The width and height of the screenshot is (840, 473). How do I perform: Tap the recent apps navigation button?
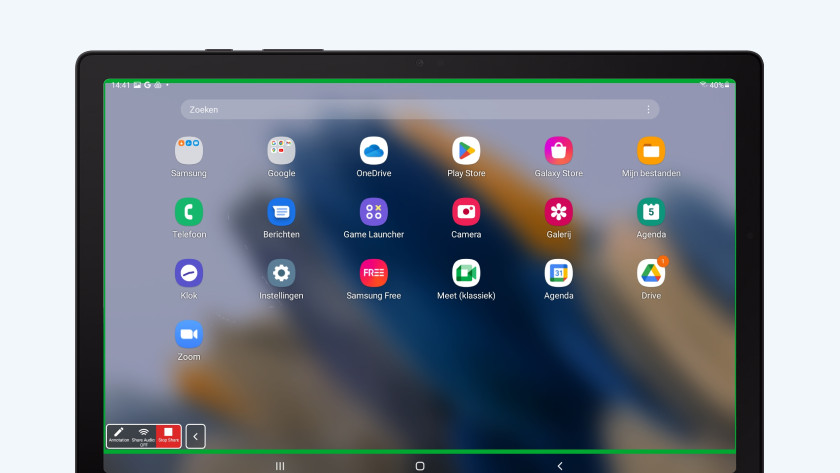280,466
